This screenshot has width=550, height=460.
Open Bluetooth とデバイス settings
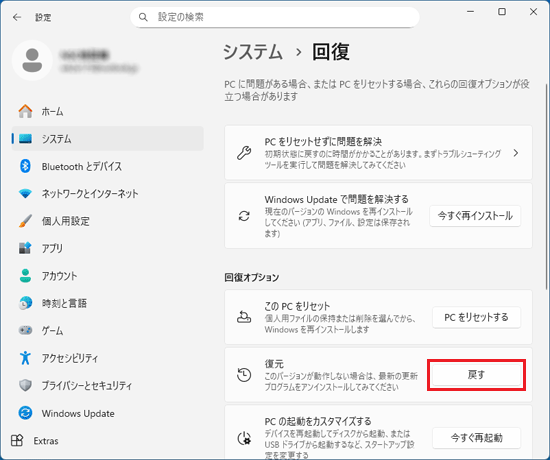pyautogui.click(x=108, y=166)
